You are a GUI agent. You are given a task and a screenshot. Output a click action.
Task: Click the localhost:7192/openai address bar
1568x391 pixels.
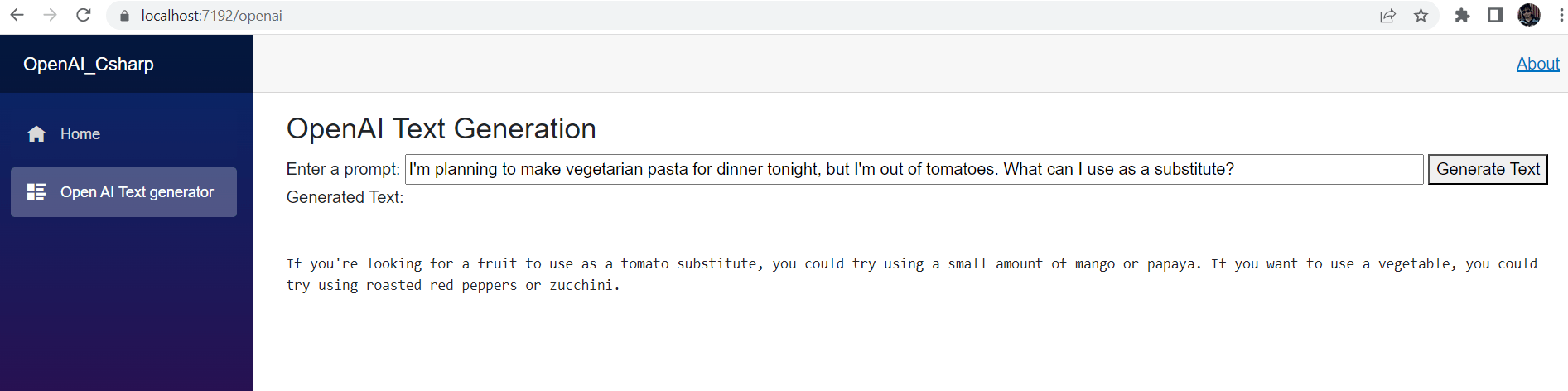pyautogui.click(x=745, y=16)
